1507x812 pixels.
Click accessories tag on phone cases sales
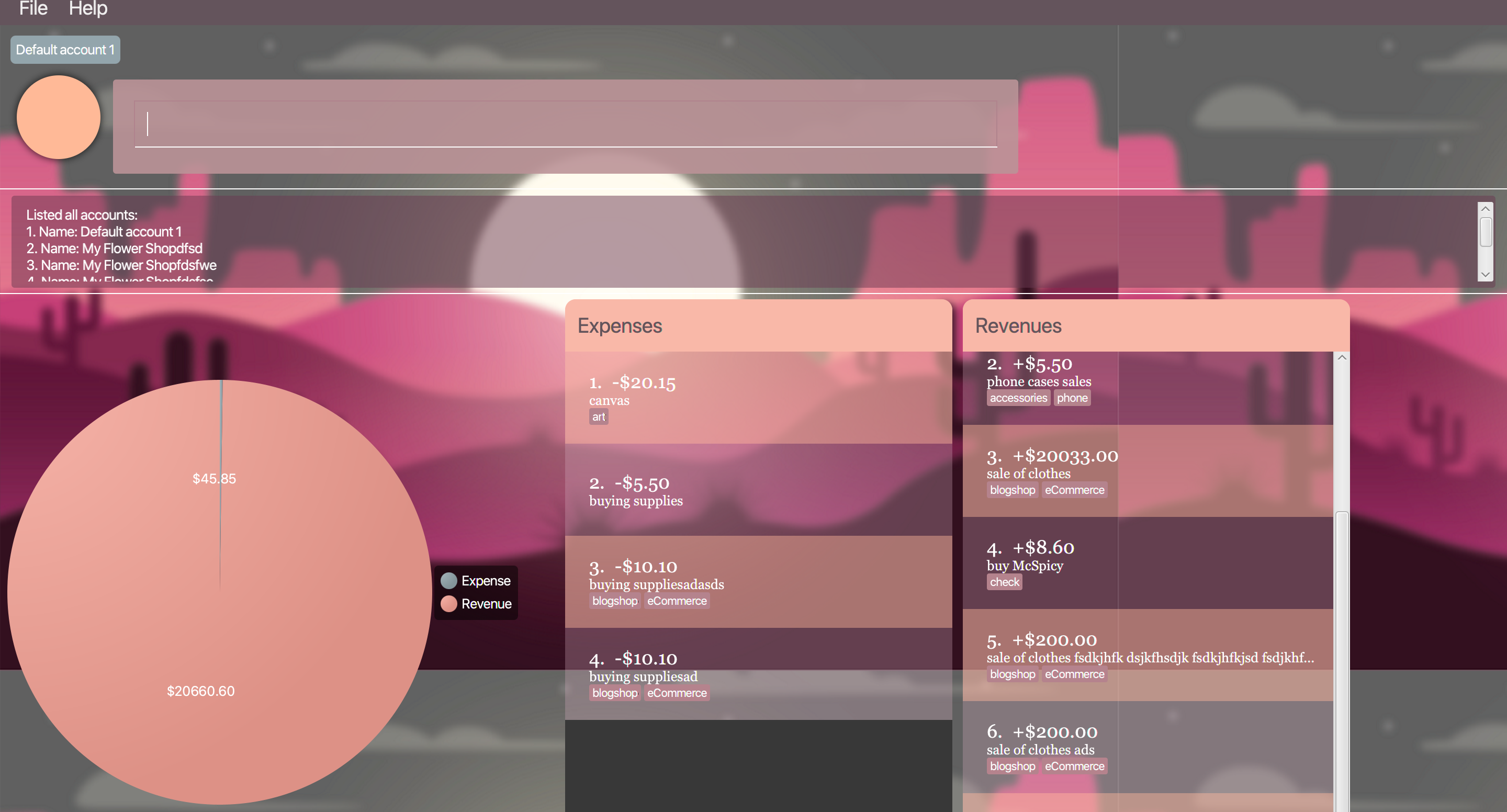click(x=1018, y=398)
